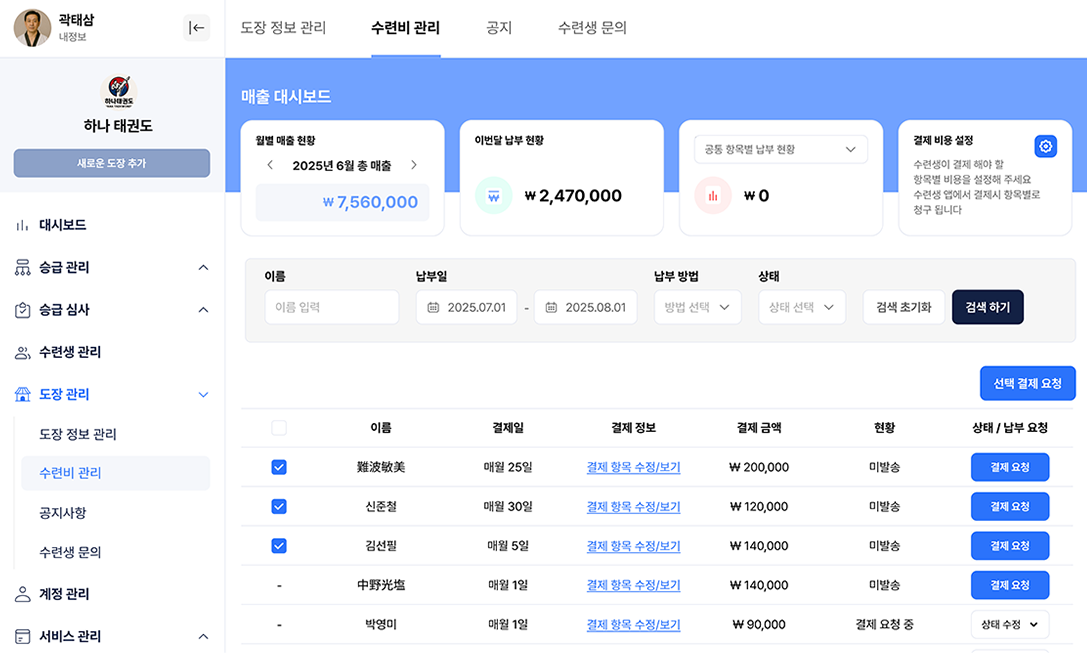Click 검색 초기화 button
The height and width of the screenshot is (654, 1088).
[903, 307]
